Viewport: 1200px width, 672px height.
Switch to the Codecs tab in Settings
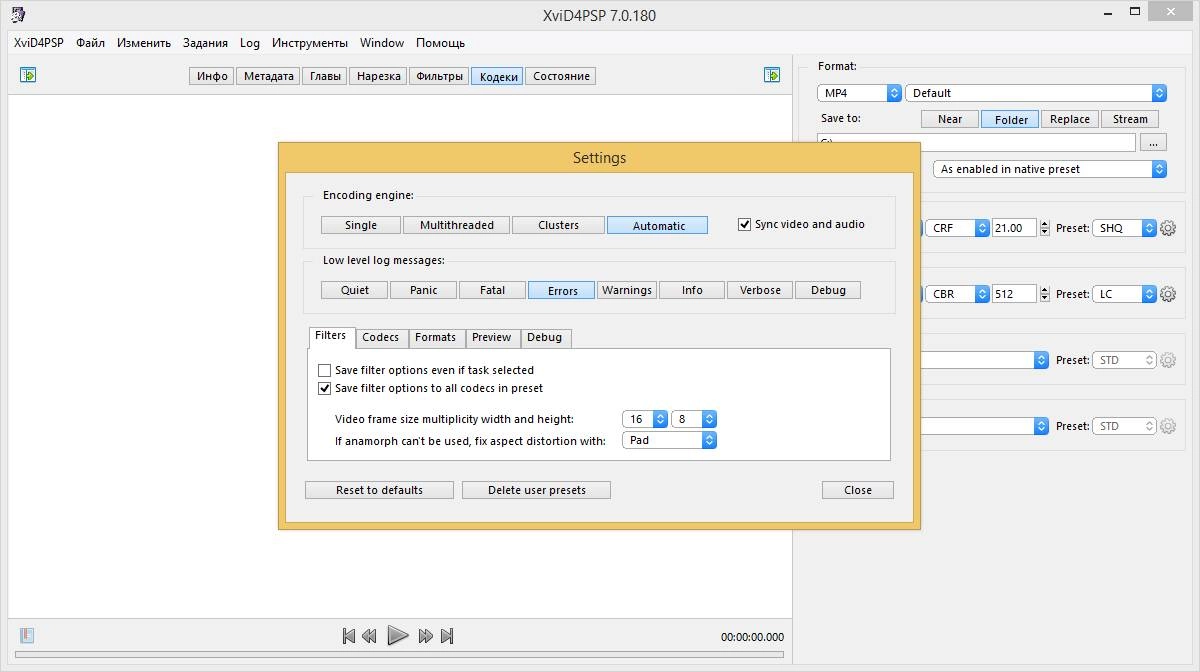pos(380,337)
